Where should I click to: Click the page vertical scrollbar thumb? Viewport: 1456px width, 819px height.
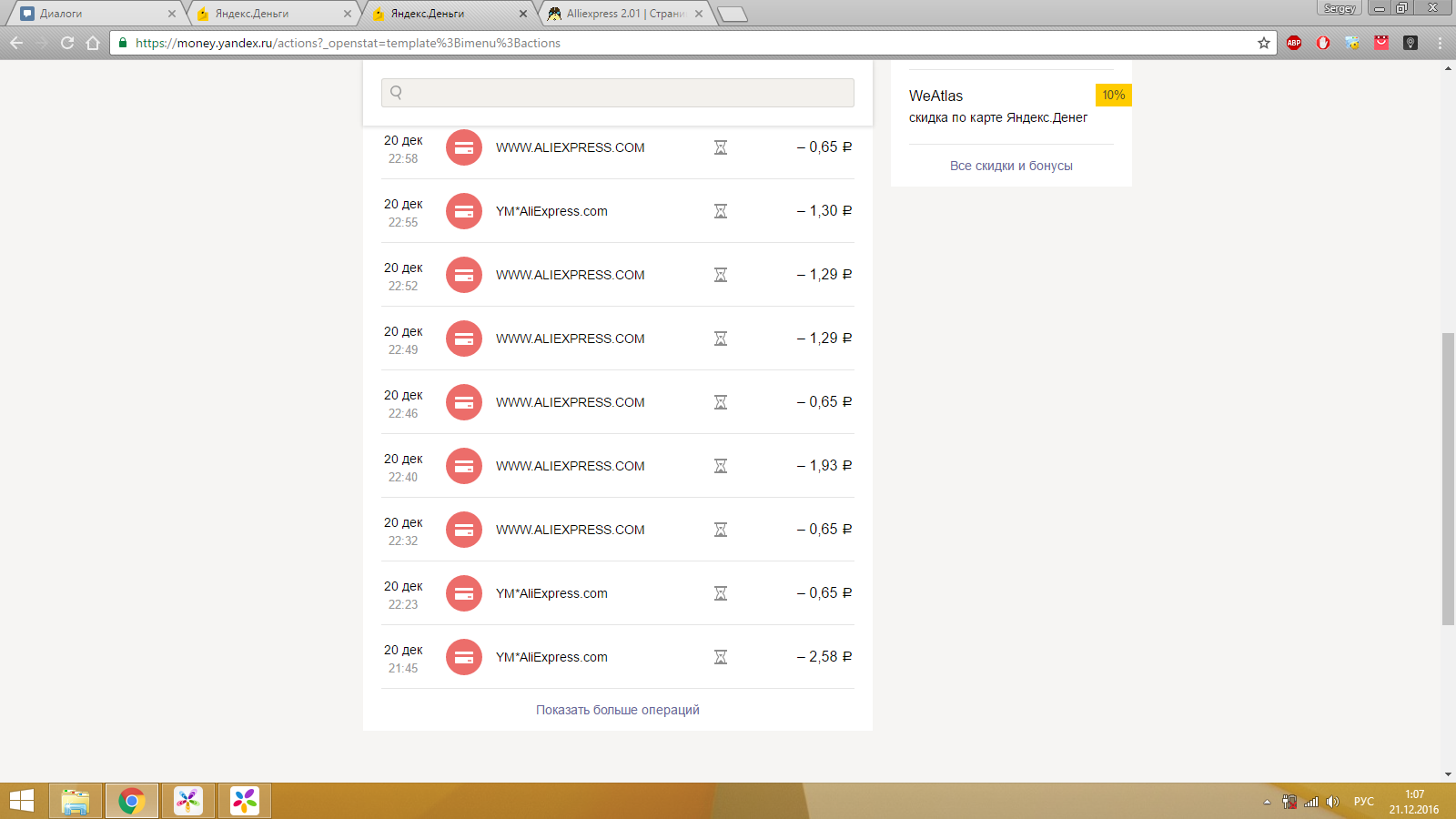point(1448,479)
